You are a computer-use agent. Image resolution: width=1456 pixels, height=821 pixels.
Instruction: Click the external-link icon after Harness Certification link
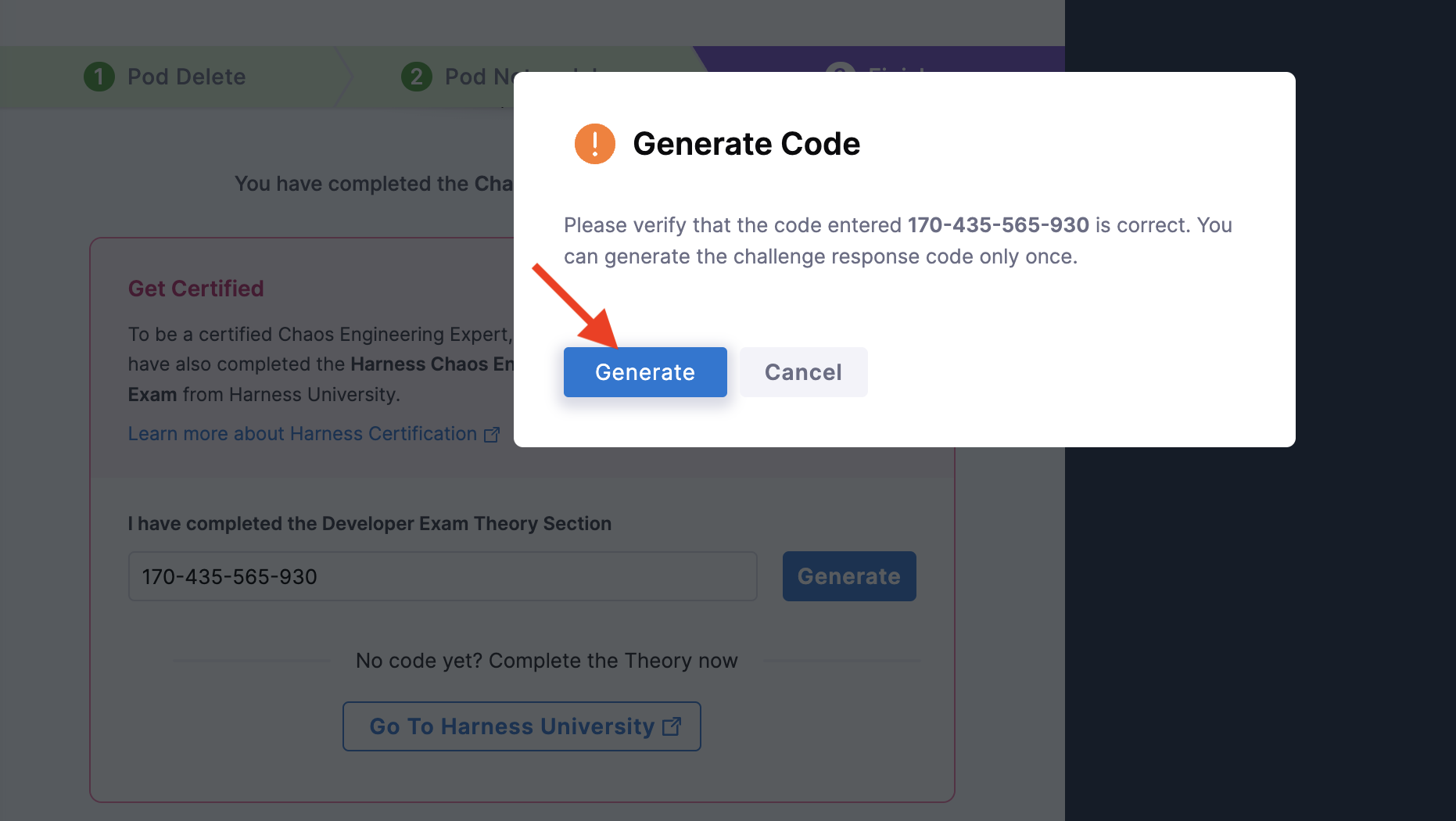[x=492, y=434]
